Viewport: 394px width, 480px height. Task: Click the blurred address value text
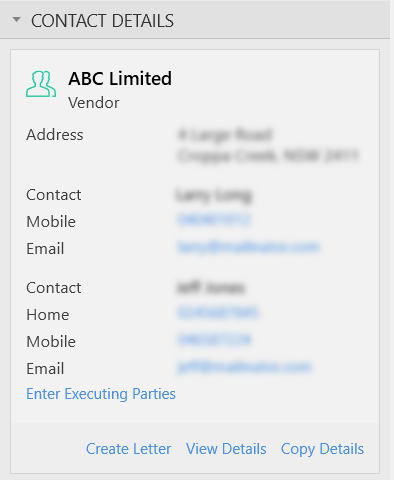pos(268,145)
